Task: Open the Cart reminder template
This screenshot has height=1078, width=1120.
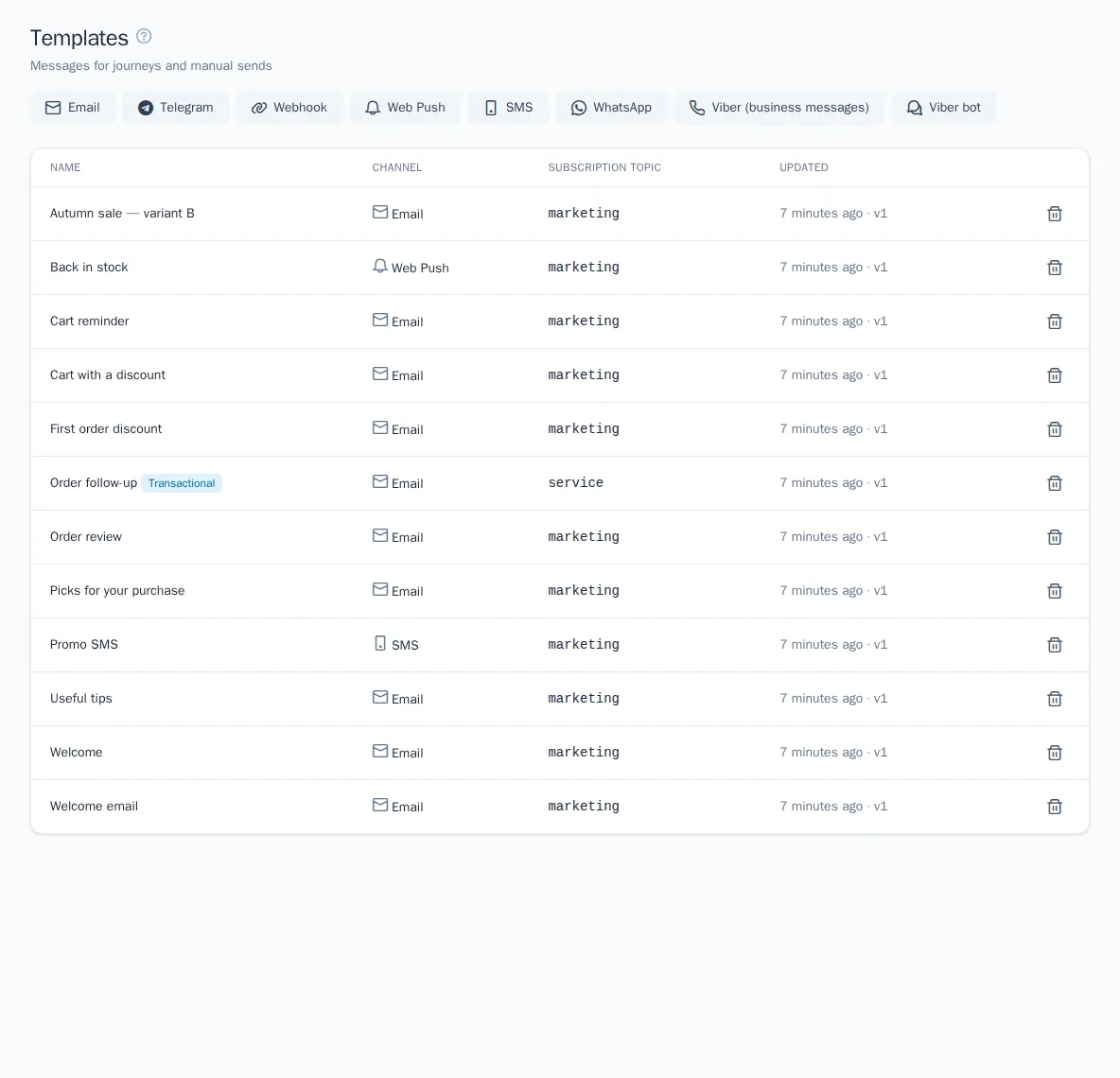Action: [x=89, y=322]
